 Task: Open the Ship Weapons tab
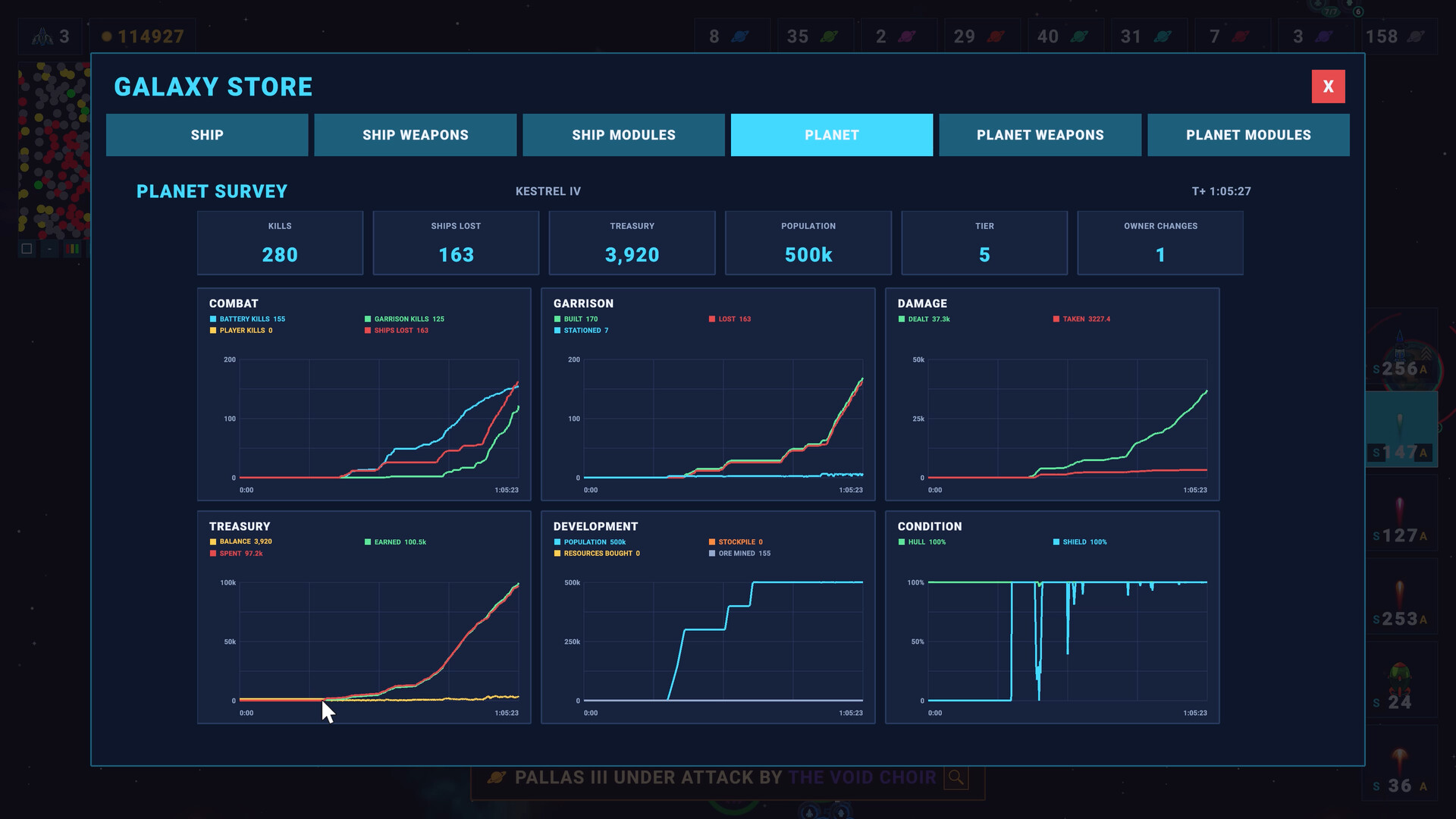pyautogui.click(x=416, y=135)
